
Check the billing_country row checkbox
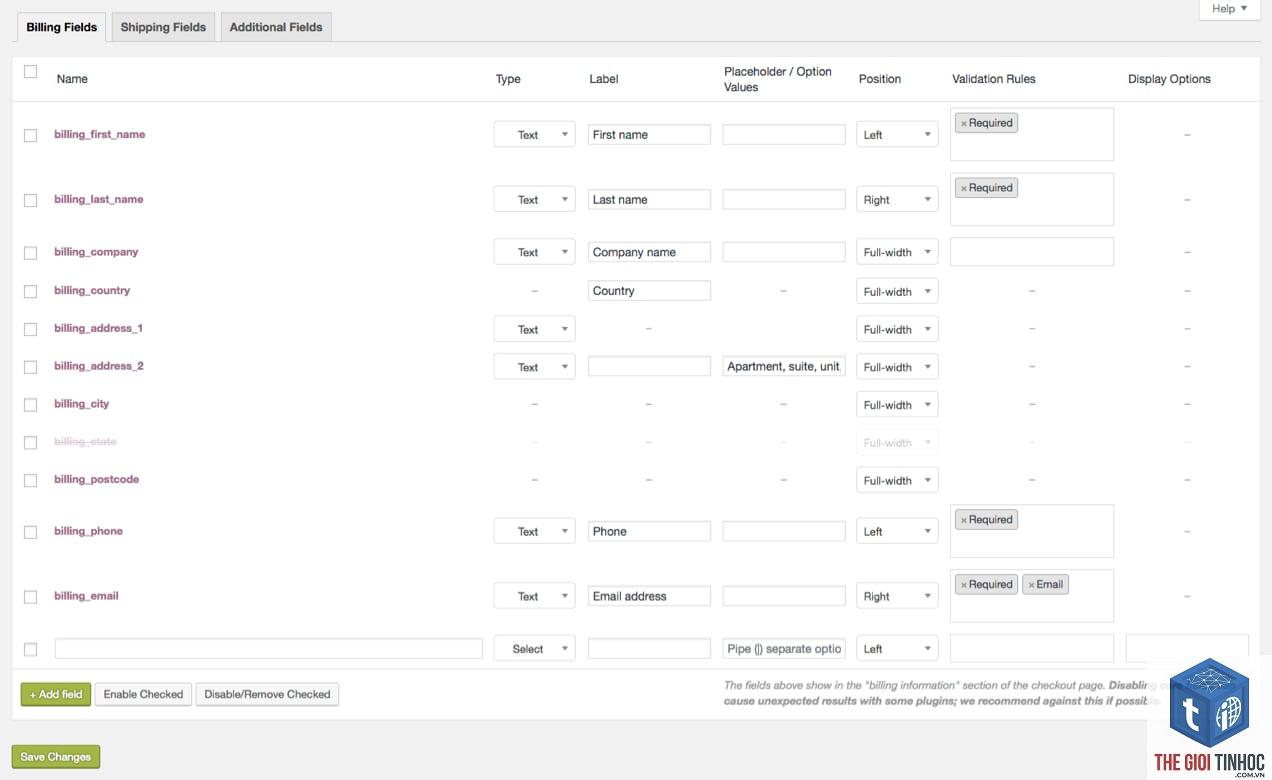tap(30, 291)
